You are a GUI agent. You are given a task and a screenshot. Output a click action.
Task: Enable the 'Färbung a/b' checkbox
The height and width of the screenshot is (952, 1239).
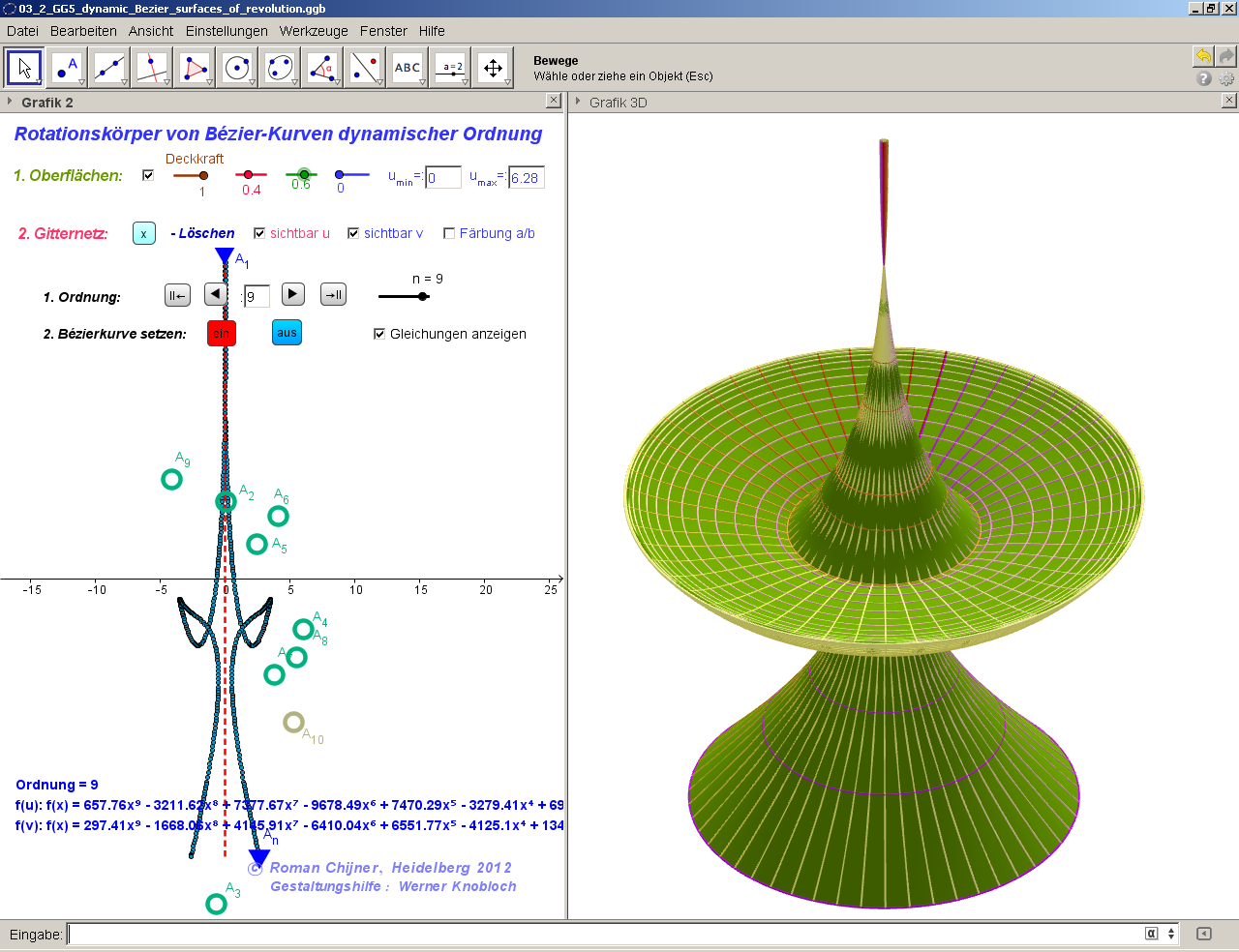tap(449, 233)
